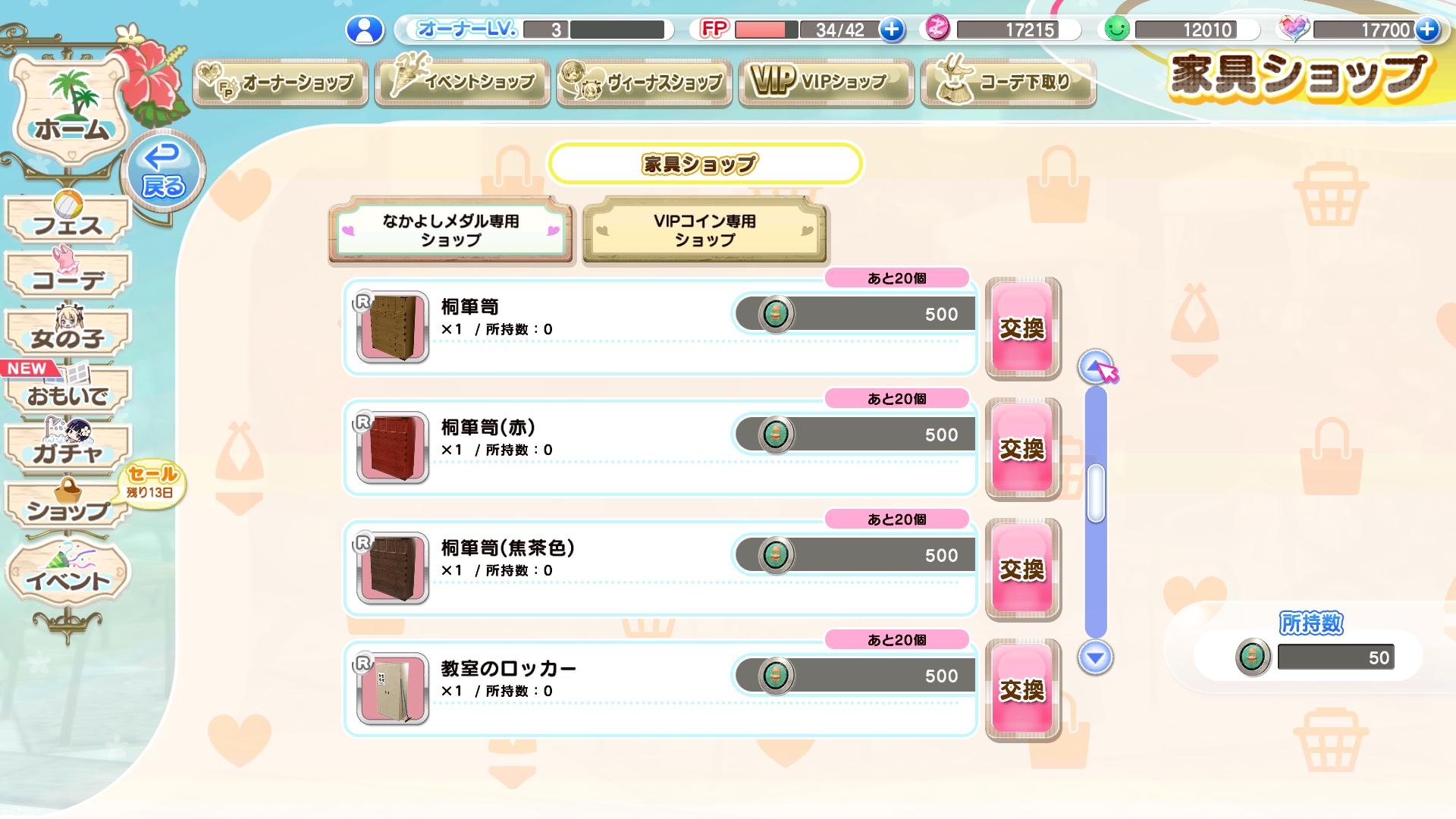Add FP with the plus icon
This screenshot has width=1456, height=819.
coord(892,30)
